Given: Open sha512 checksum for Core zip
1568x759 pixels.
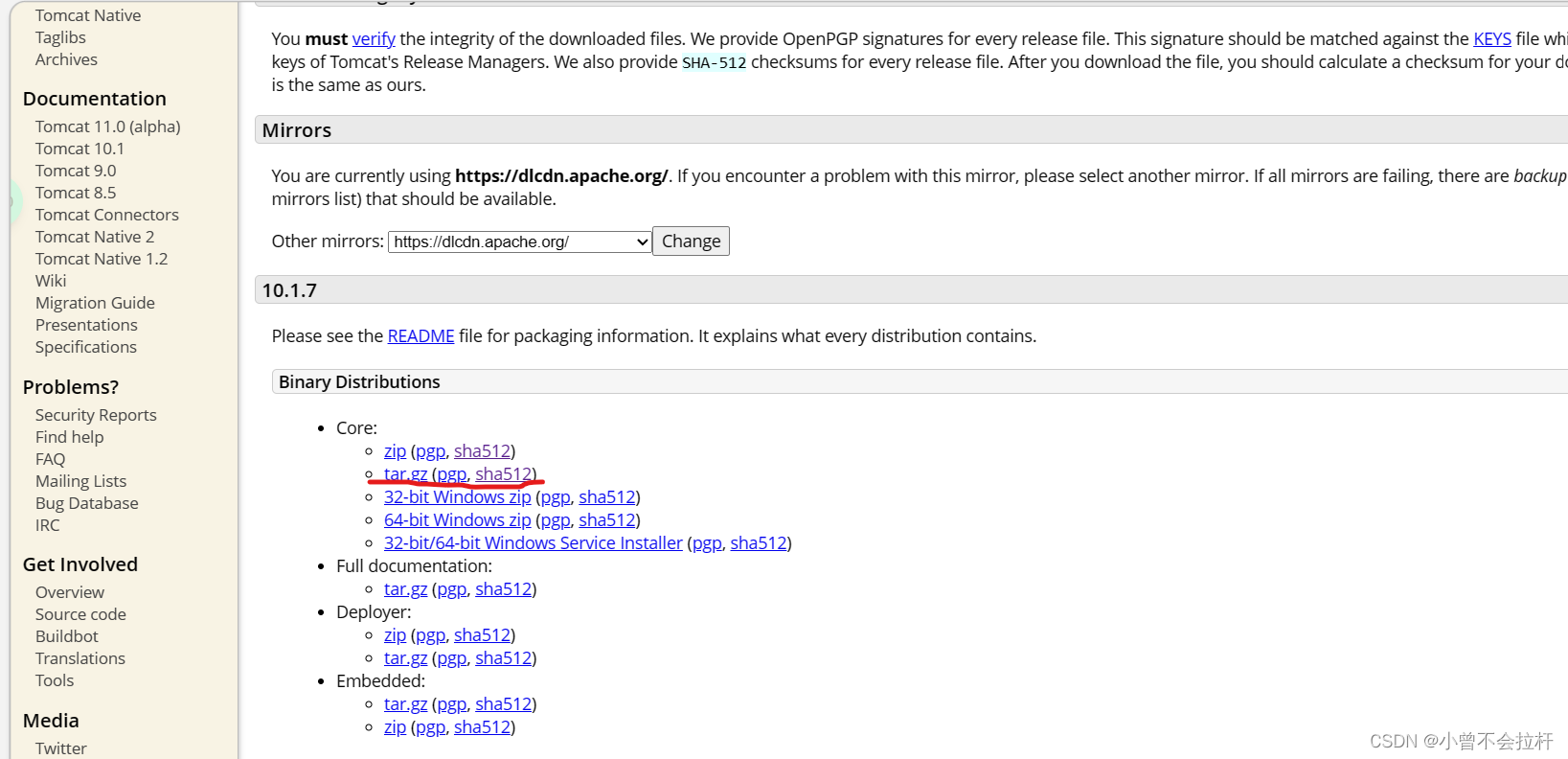Looking at the screenshot, I should [x=482, y=451].
